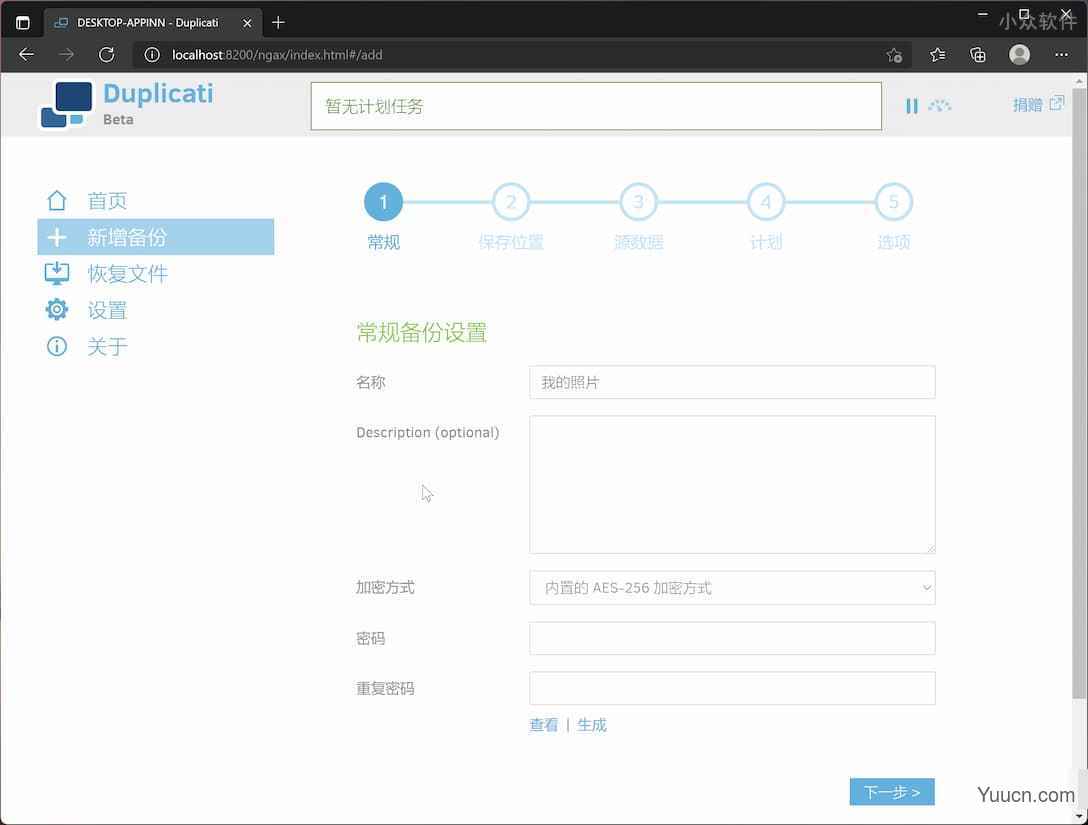
Task: Open the tab actions menu icon
Action: [22, 23]
